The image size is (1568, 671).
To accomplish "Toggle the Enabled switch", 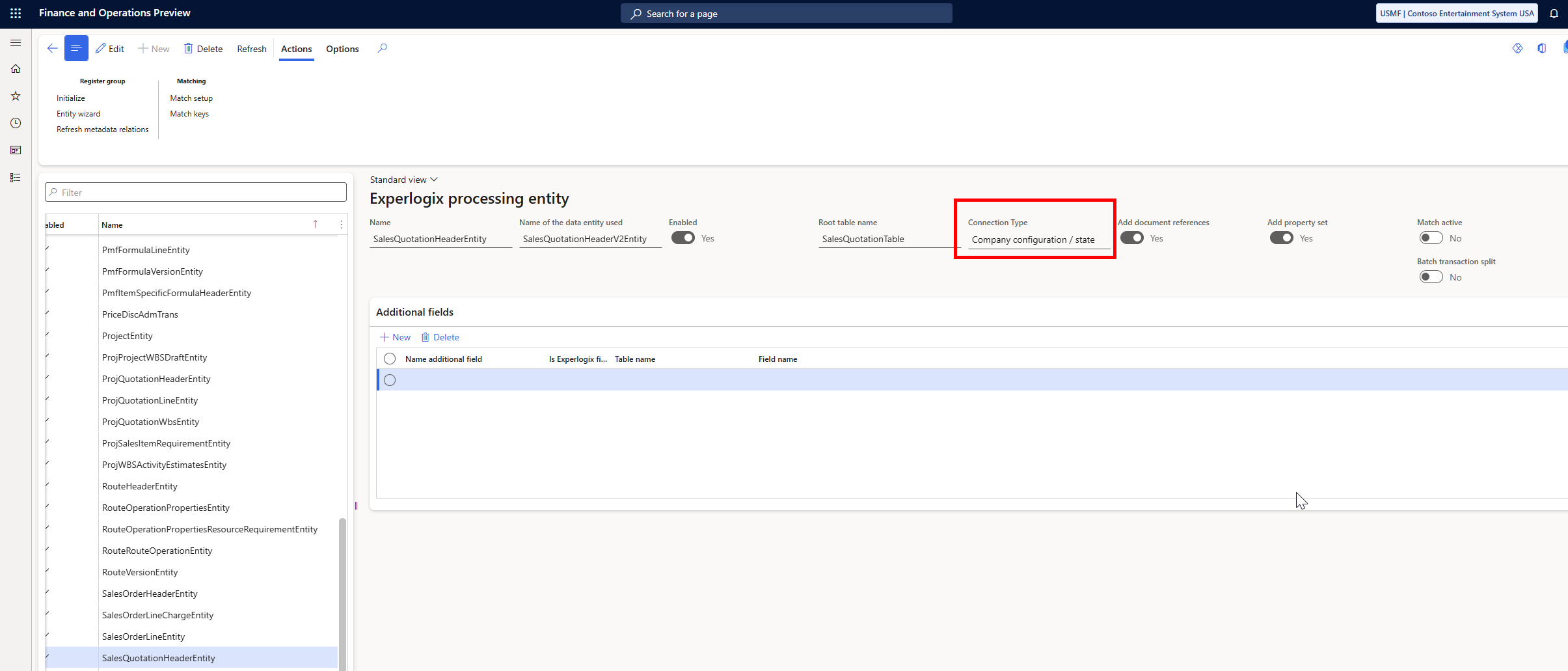I will tap(683, 238).
